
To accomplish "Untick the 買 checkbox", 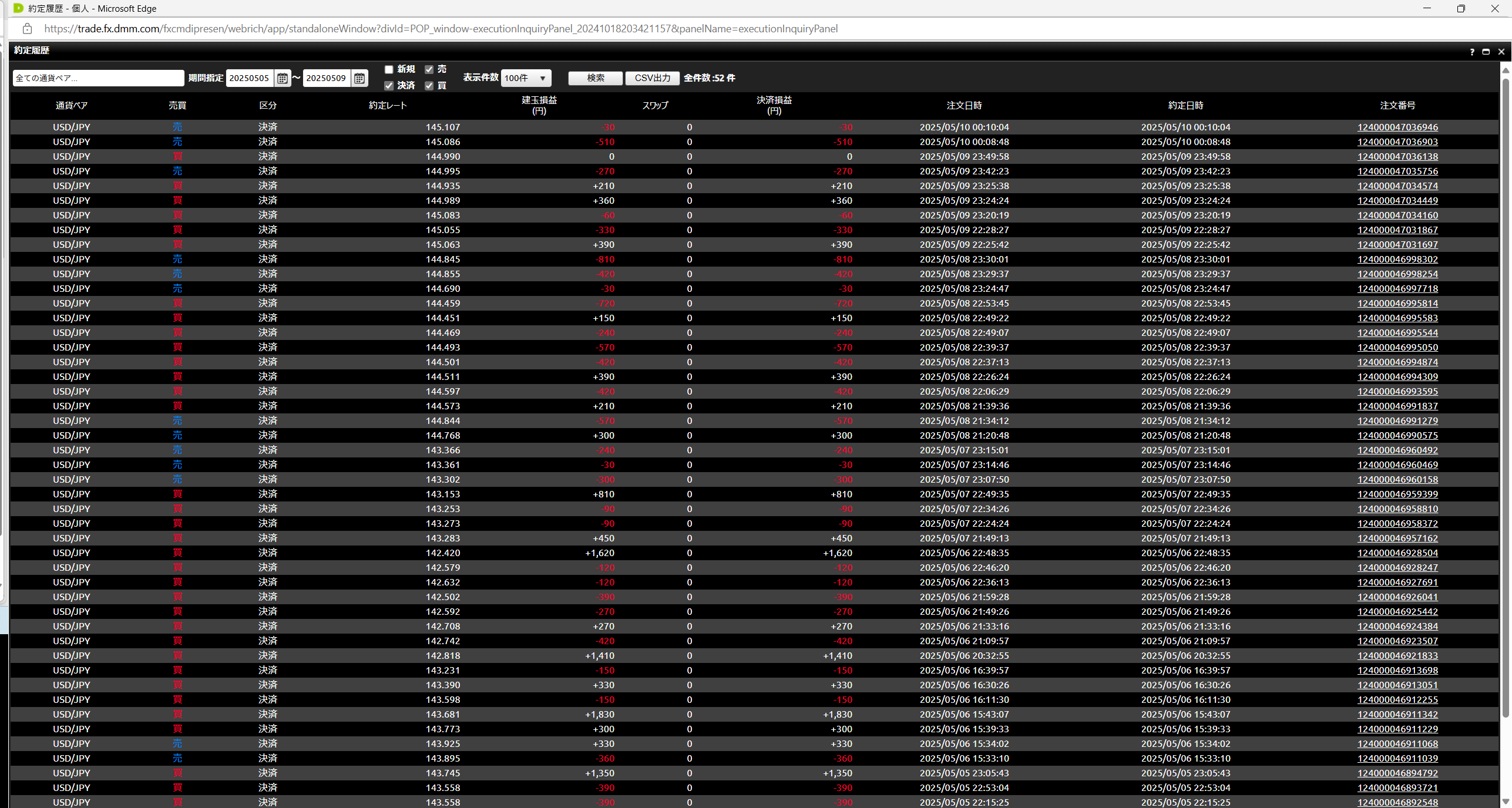I will tap(429, 86).
